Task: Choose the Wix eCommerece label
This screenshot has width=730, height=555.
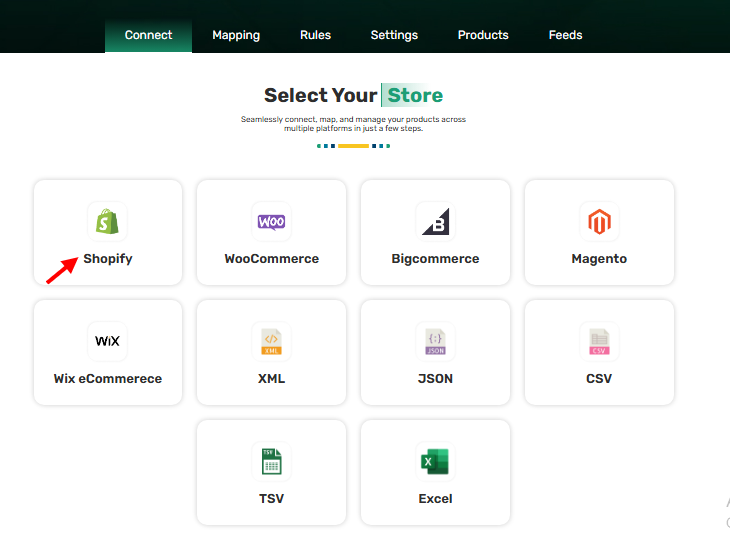Action: (x=108, y=379)
